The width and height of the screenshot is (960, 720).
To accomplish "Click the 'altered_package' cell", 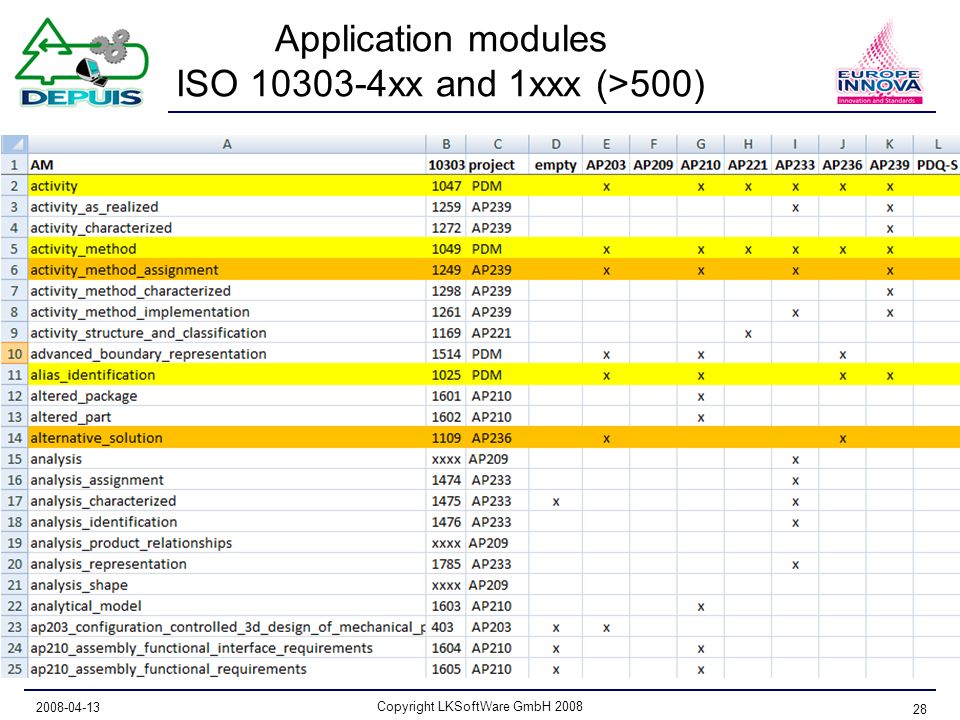I will (227, 396).
